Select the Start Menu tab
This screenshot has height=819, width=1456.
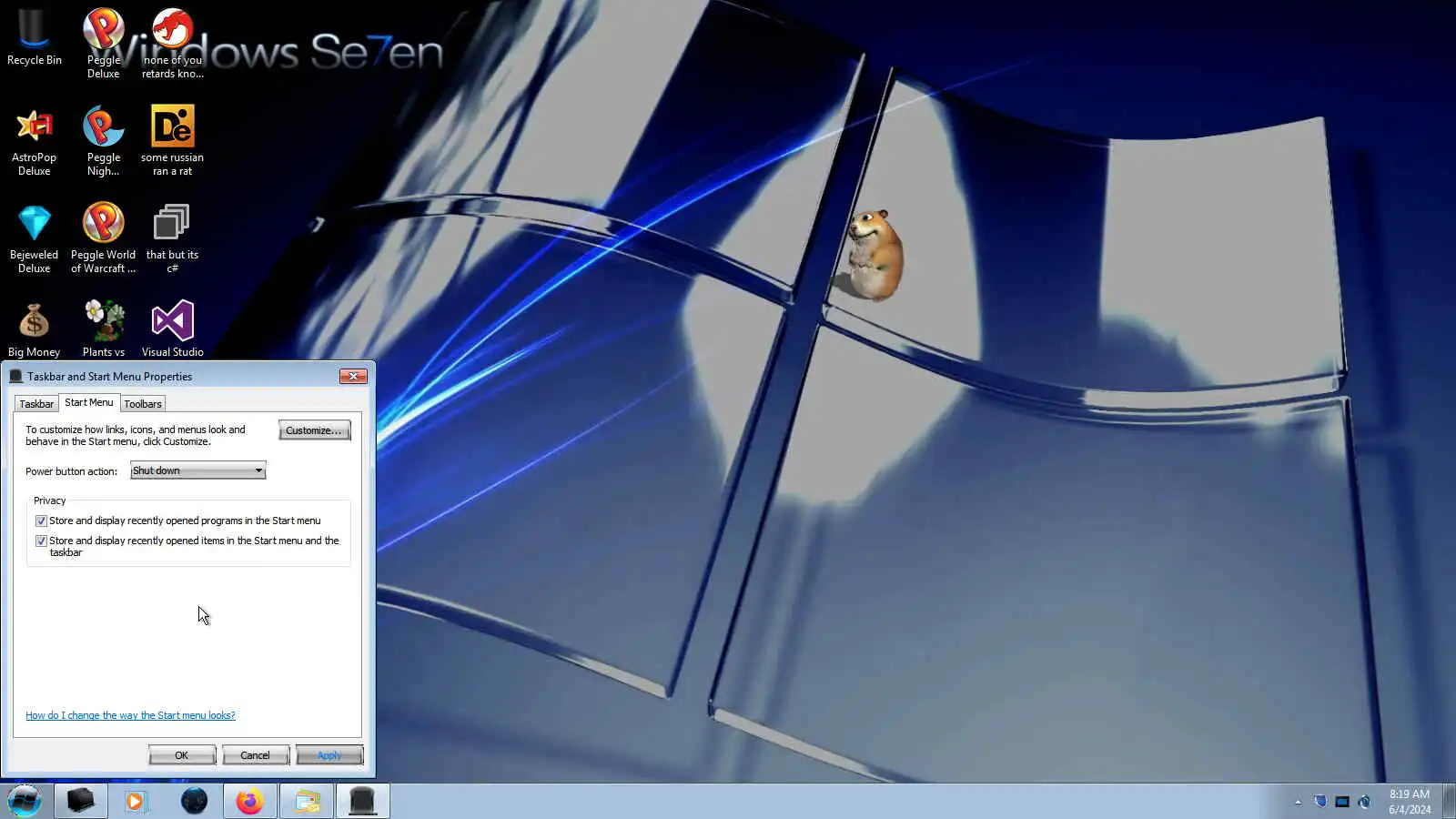click(x=89, y=402)
